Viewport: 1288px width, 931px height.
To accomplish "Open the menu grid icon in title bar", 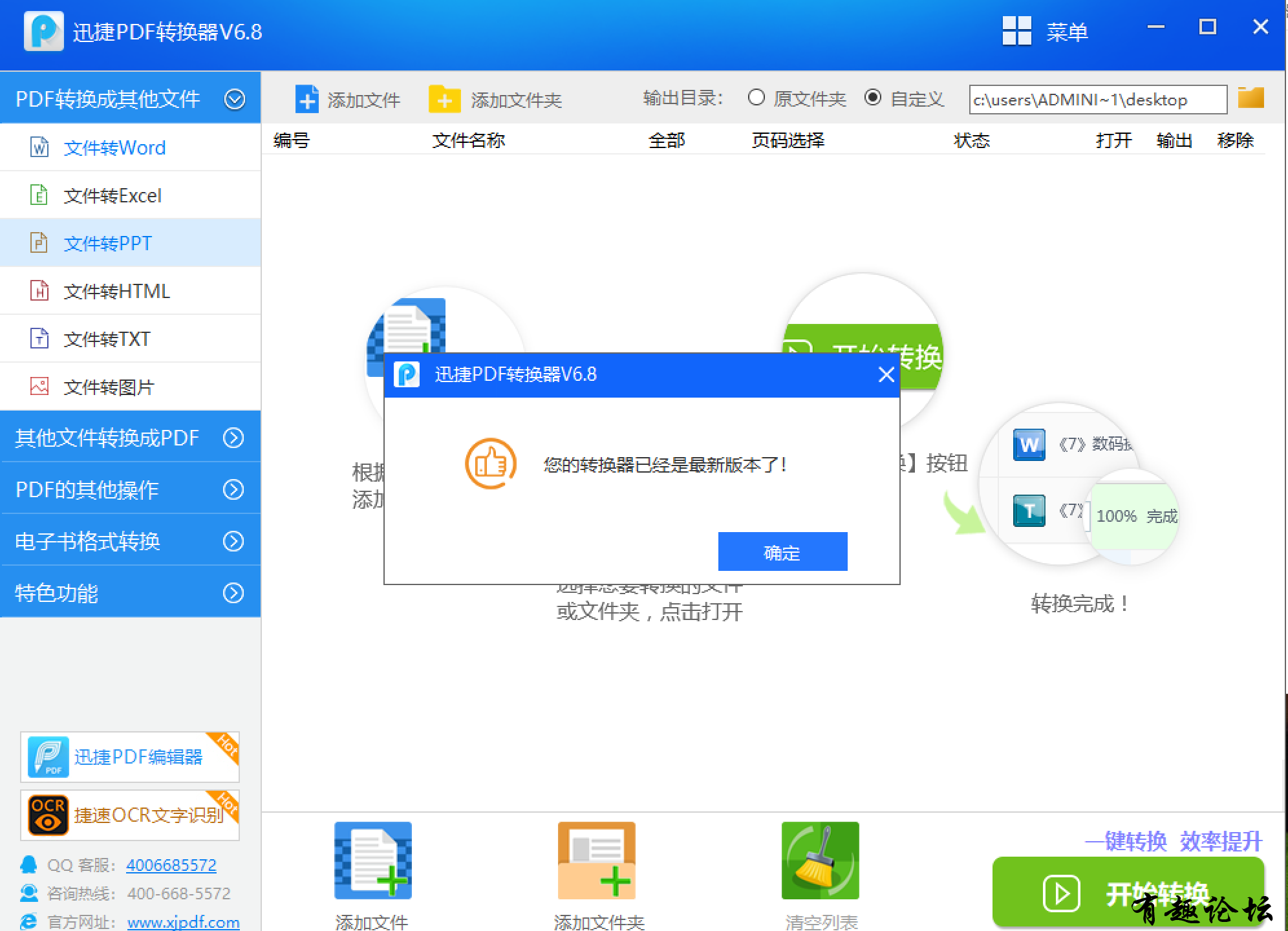I will click(1016, 30).
